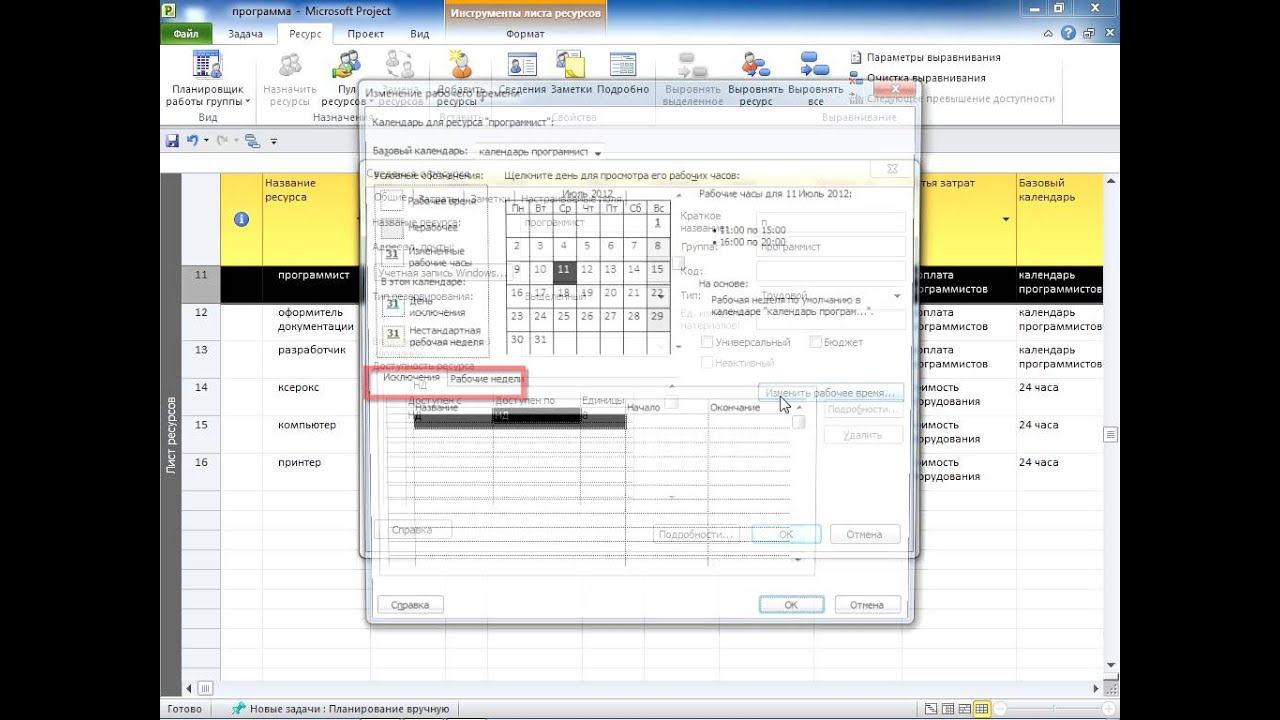Toggle the Универсальный checkbox
This screenshot has height=720, width=1280.
(708, 342)
